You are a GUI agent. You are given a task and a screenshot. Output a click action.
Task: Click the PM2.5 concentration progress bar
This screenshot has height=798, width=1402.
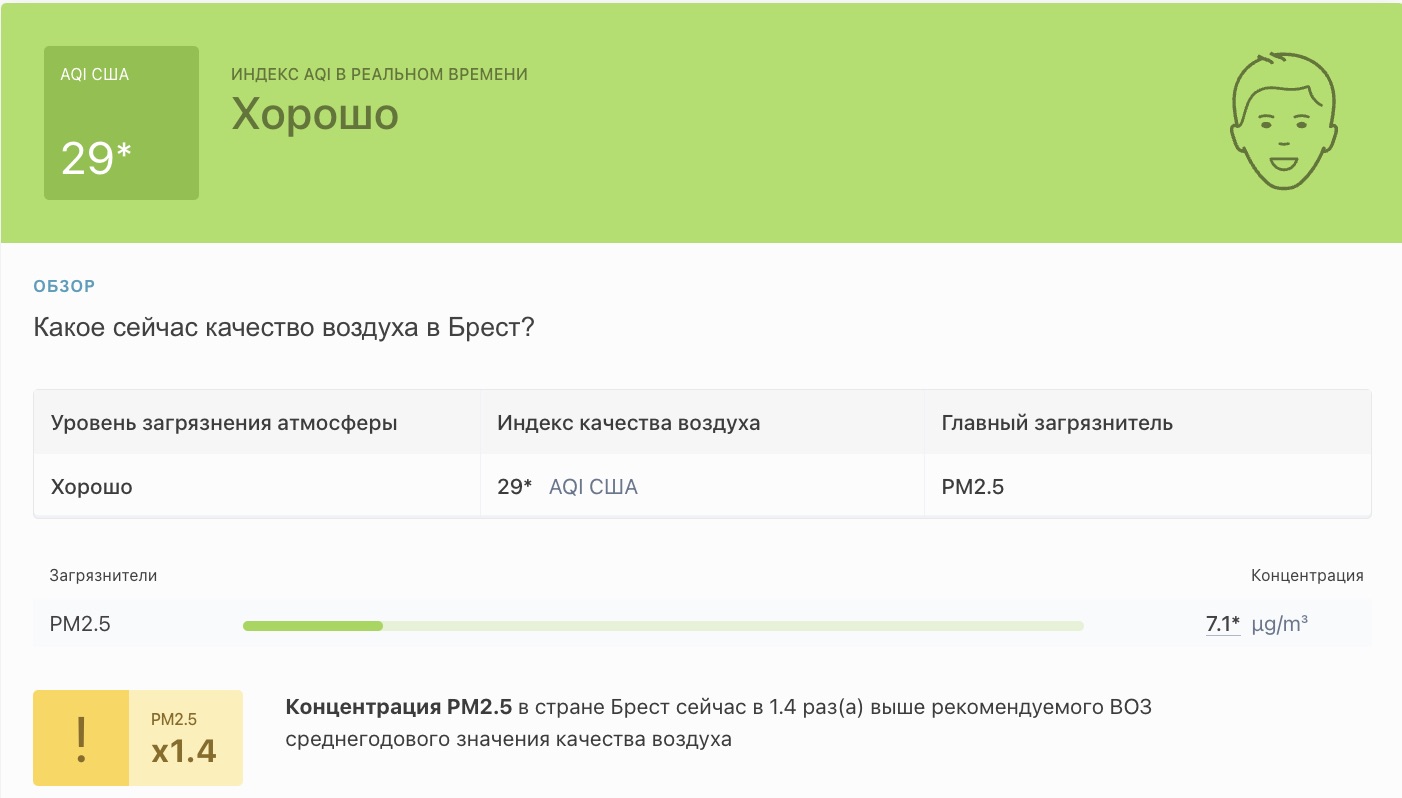click(663, 625)
